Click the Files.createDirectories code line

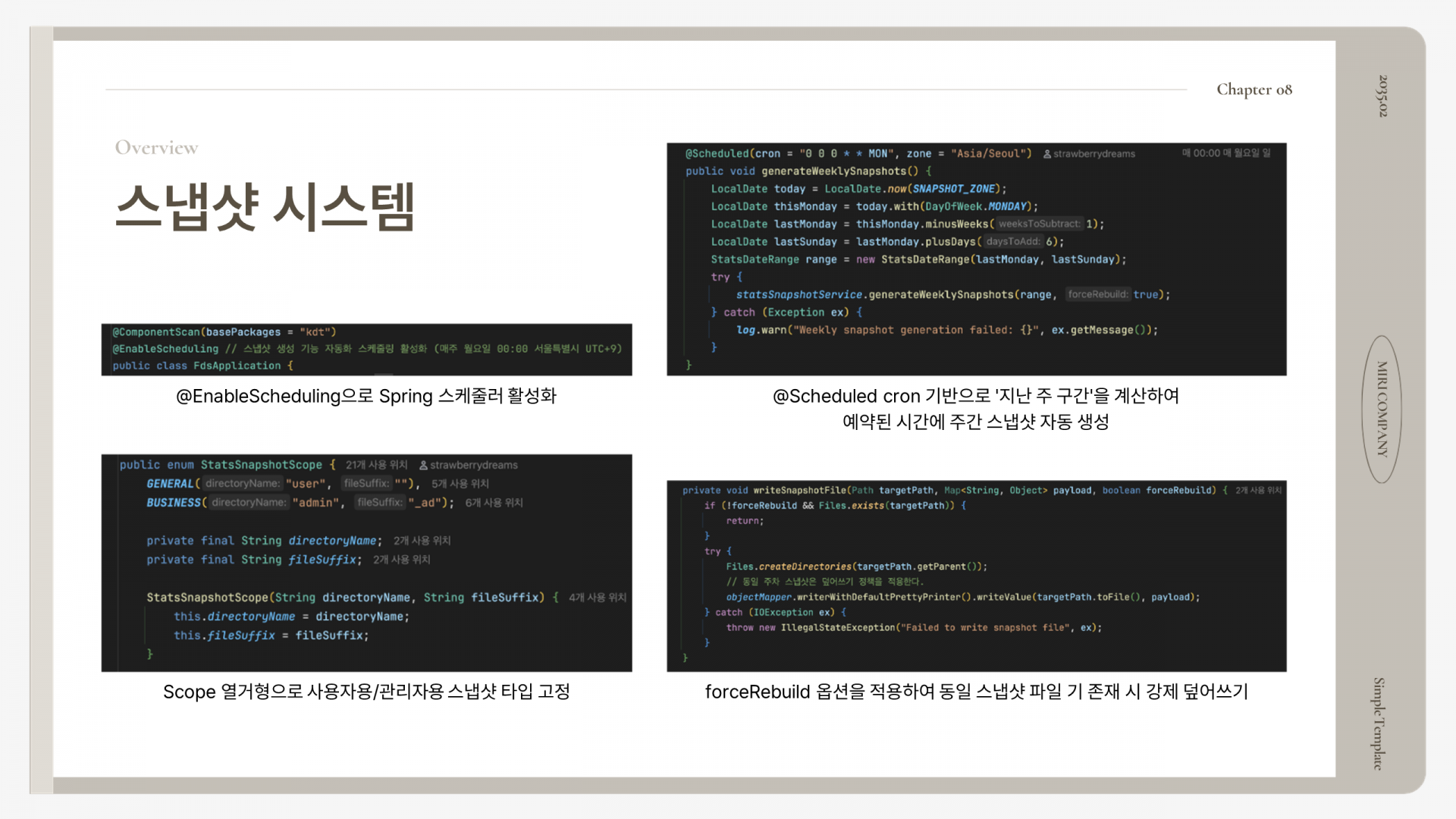856,566
